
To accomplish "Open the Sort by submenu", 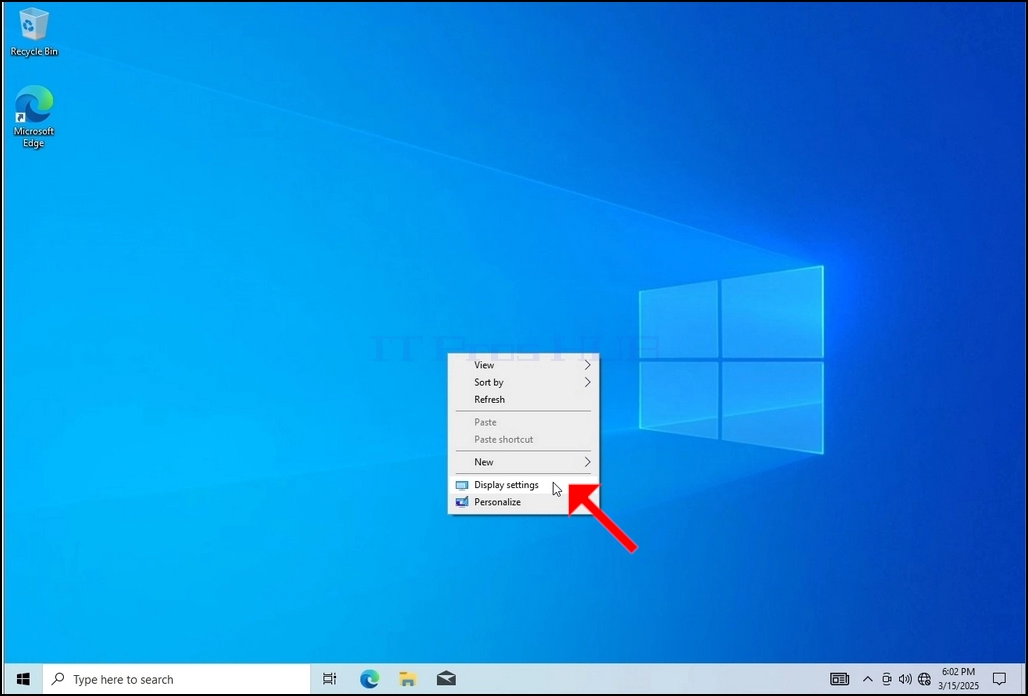I will click(x=523, y=382).
